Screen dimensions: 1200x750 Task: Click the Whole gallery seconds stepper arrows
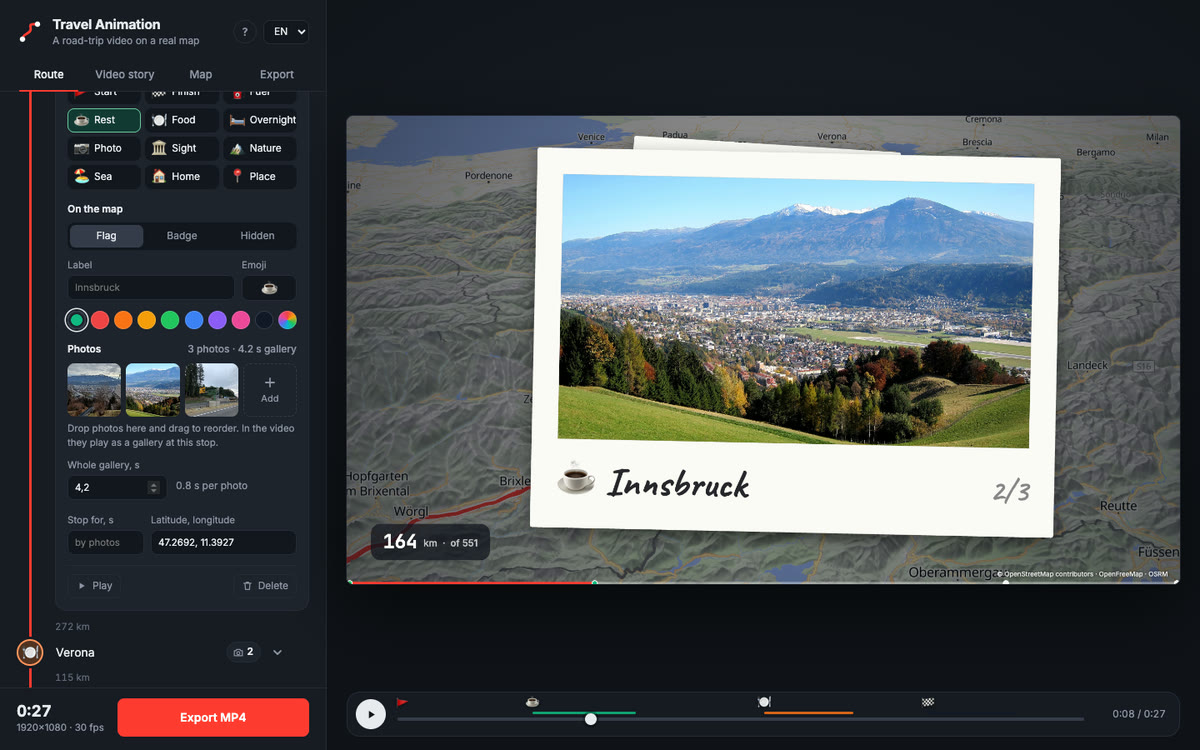pos(153,487)
